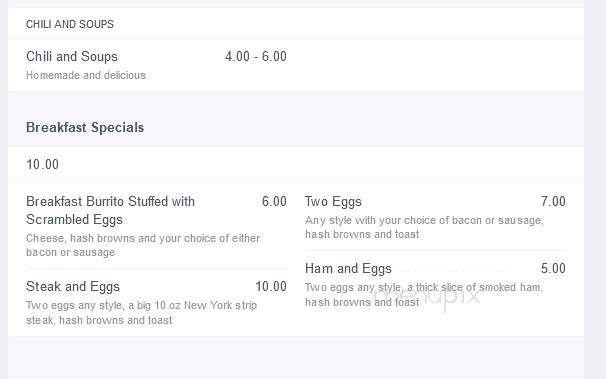Click the Ham and Eggs 5.00 price
Image resolution: width=606 pixels, height=379 pixels.
[553, 269]
